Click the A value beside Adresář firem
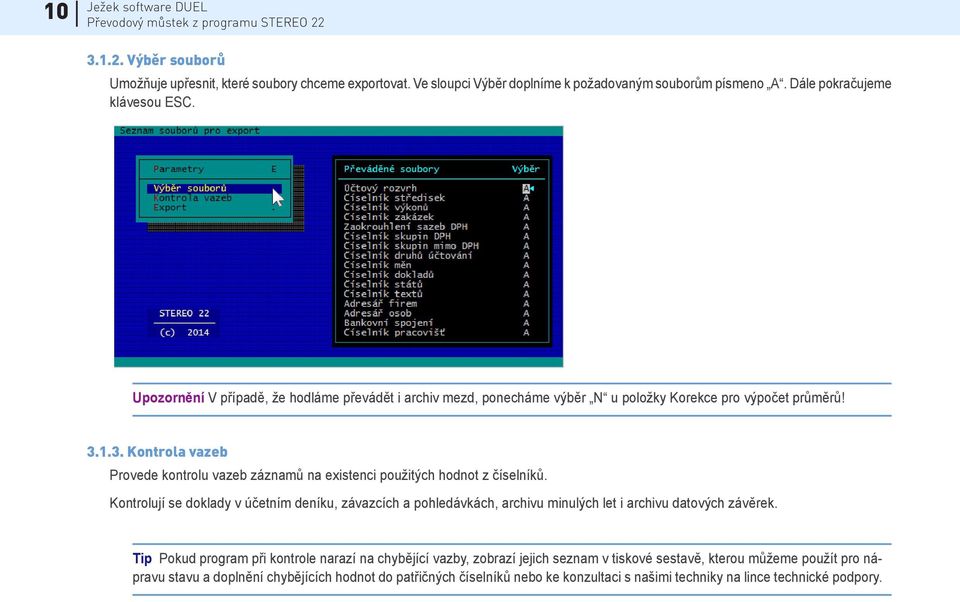The width and height of the screenshot is (960, 602). [526, 304]
